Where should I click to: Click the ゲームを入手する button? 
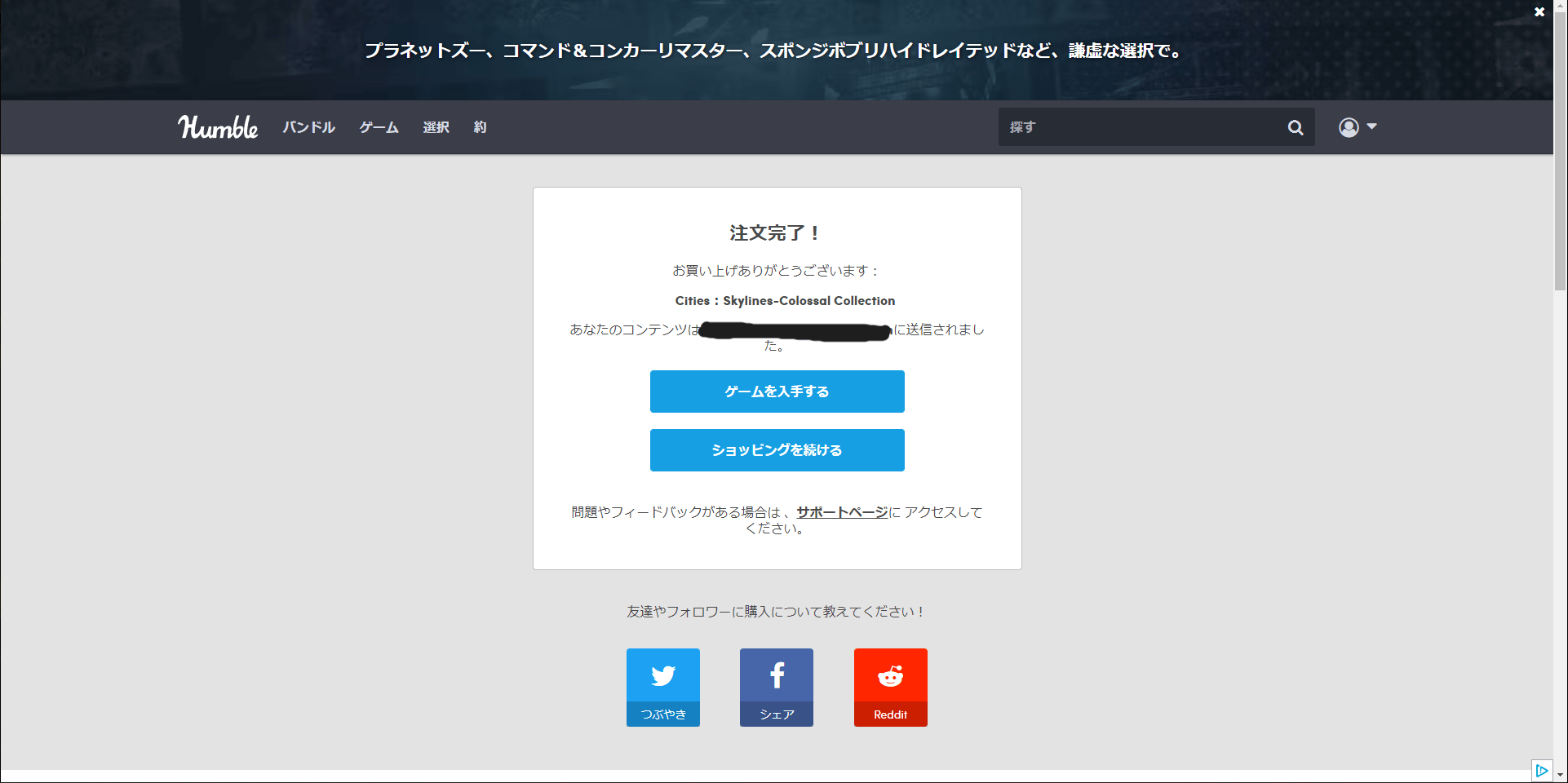777,391
